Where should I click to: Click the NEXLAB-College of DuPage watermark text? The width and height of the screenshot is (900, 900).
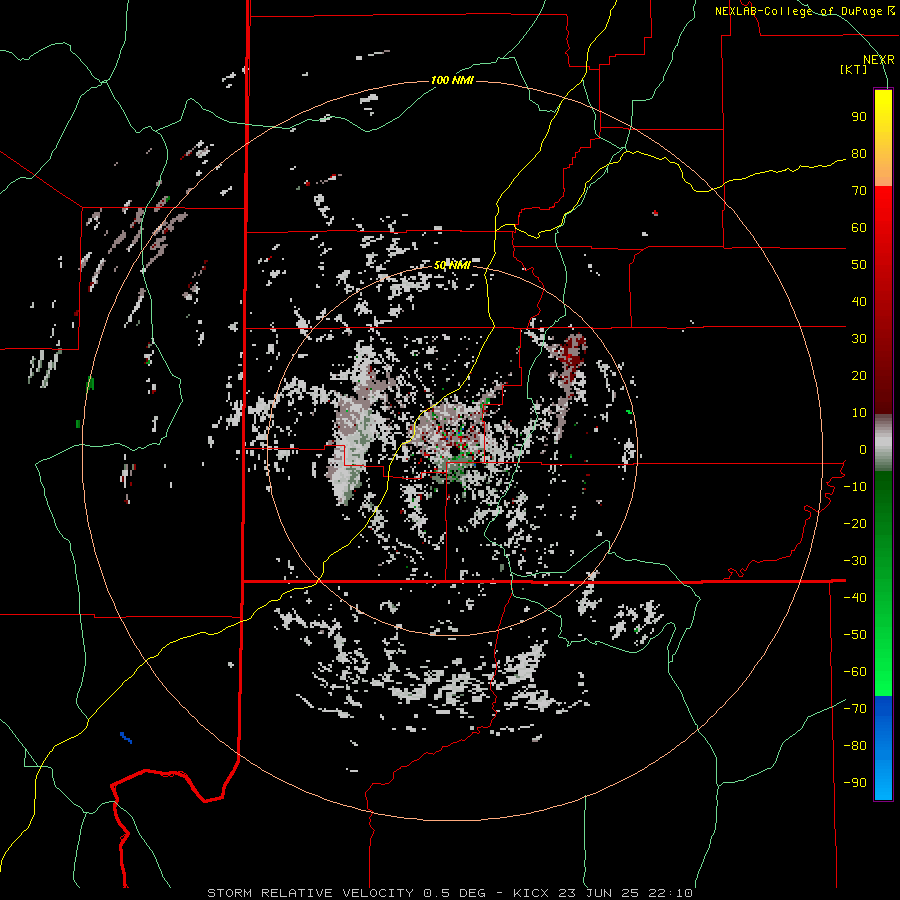(804, 11)
